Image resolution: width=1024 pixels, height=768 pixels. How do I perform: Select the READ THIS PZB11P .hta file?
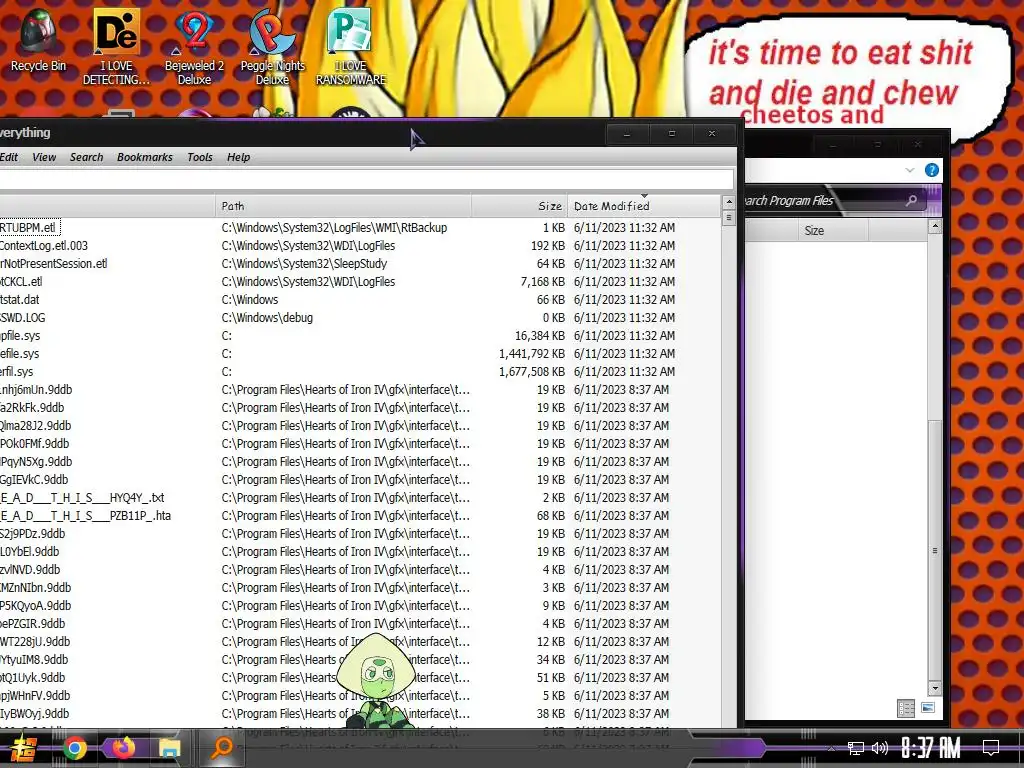pos(360,515)
